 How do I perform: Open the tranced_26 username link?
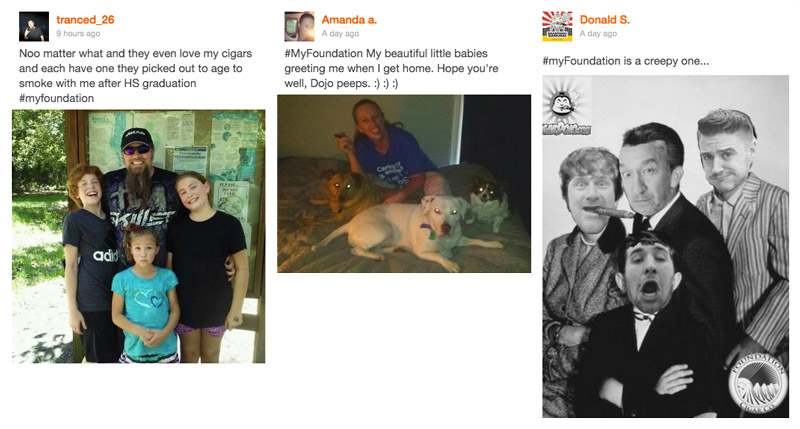[85, 20]
